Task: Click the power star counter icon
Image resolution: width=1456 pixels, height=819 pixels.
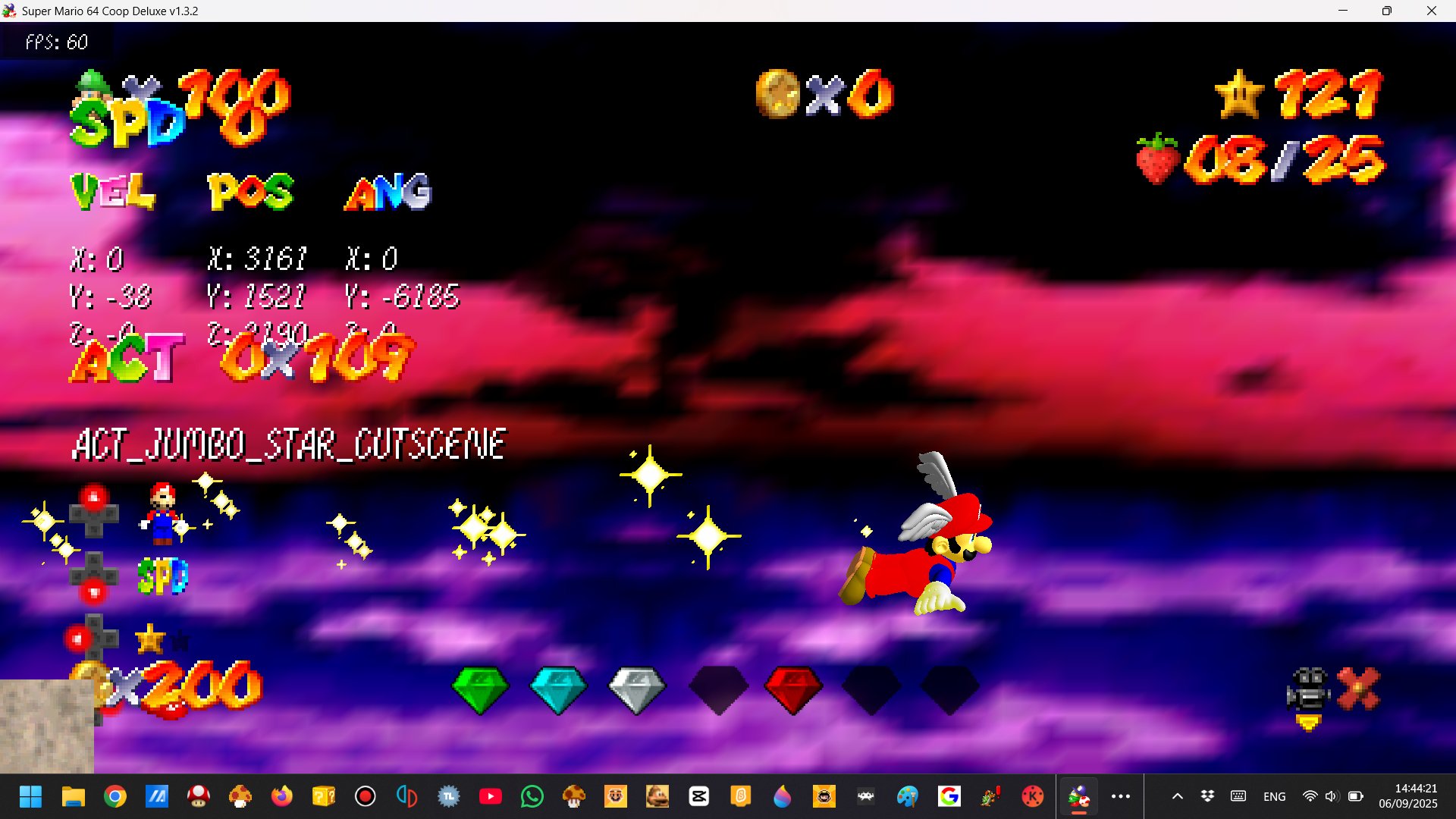Action: coord(1239,95)
